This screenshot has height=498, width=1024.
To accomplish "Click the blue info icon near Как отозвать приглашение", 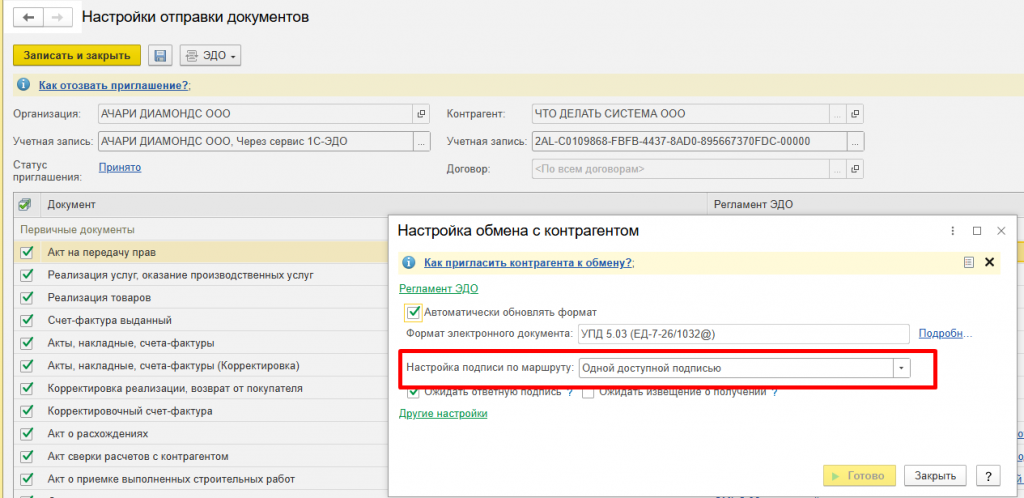I will click(24, 85).
